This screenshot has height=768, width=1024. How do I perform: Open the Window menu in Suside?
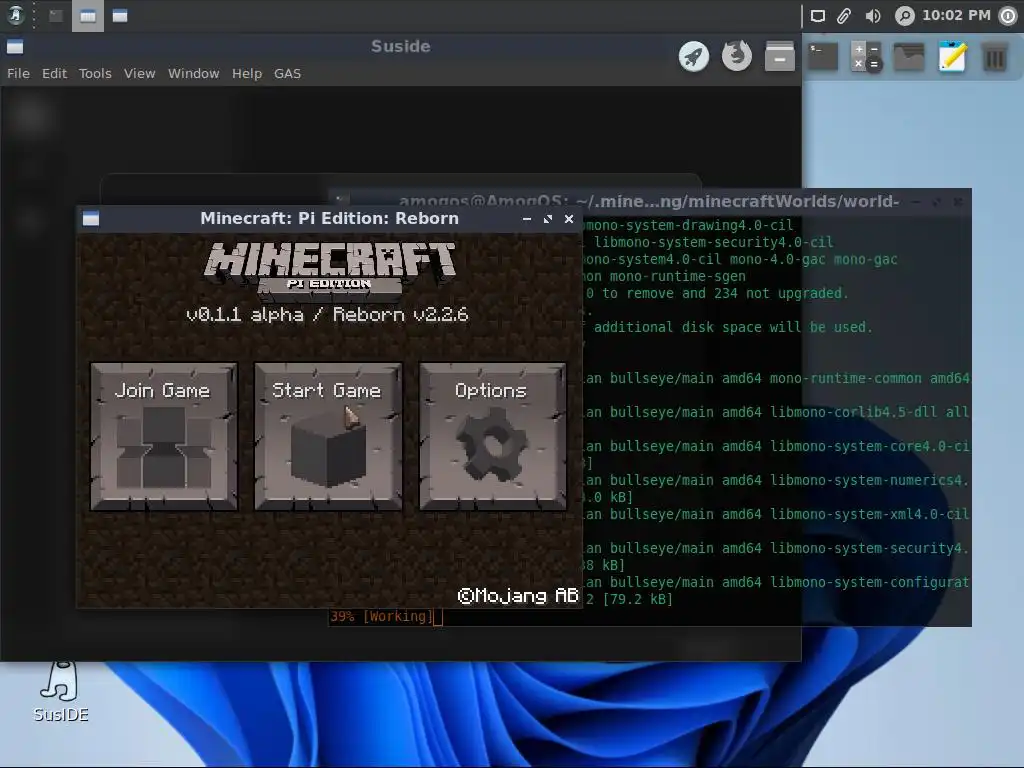click(193, 74)
